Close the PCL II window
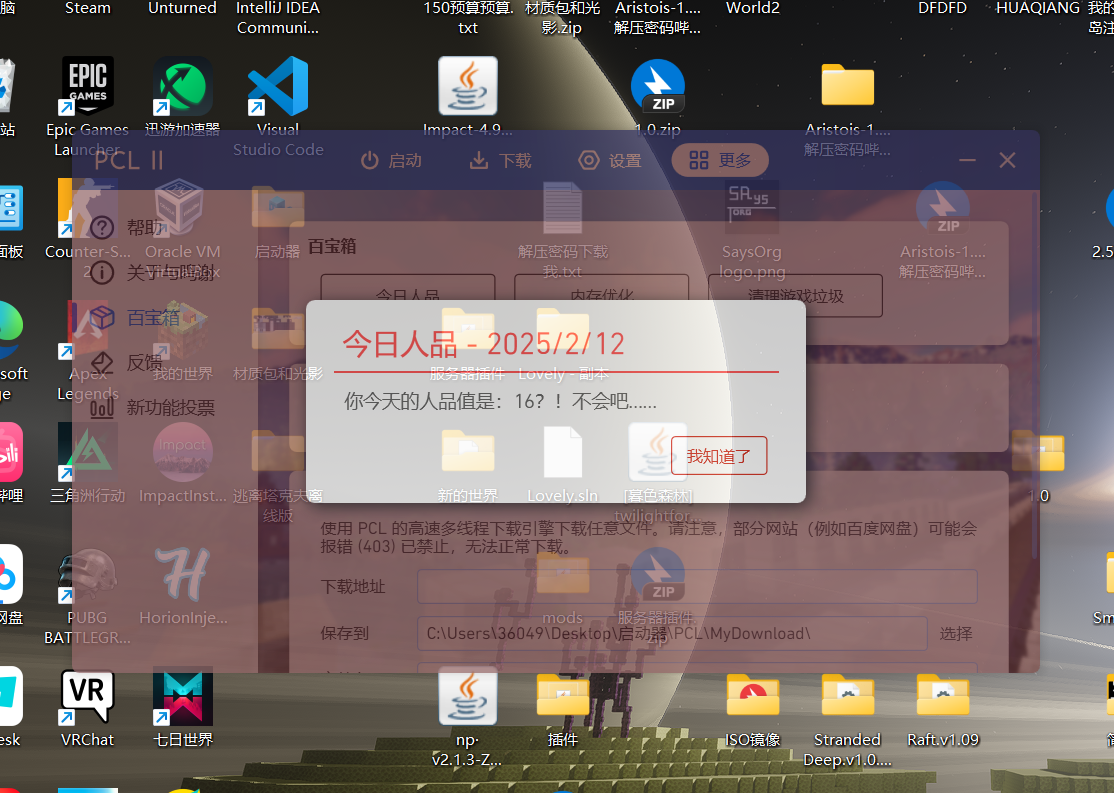 (1007, 161)
